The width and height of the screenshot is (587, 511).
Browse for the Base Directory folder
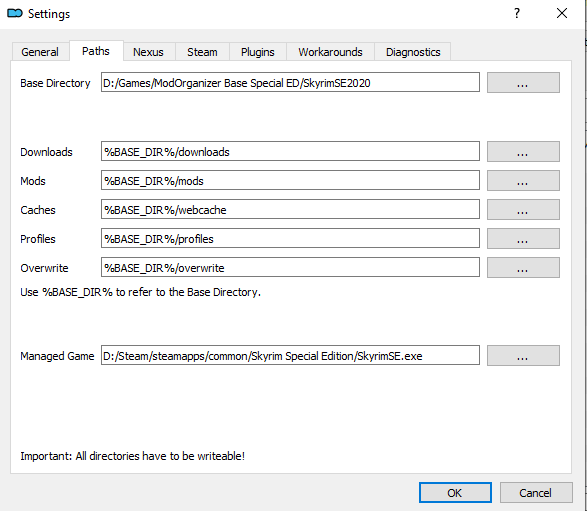pos(523,82)
